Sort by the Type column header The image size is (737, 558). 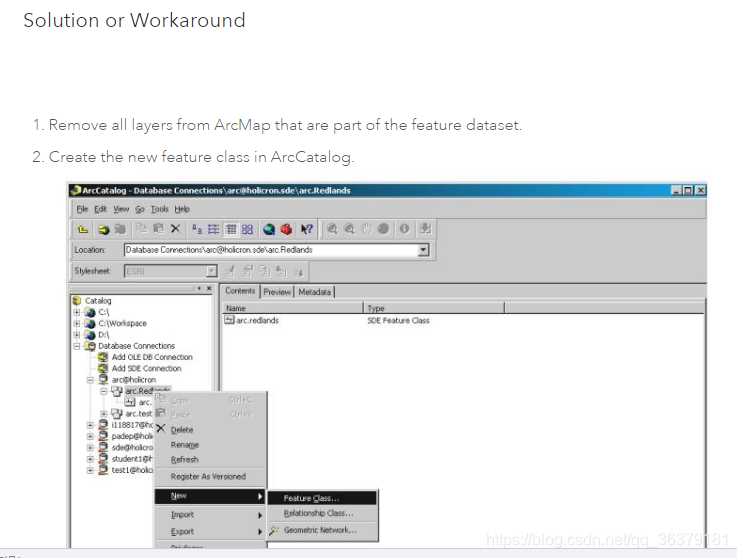click(434, 308)
